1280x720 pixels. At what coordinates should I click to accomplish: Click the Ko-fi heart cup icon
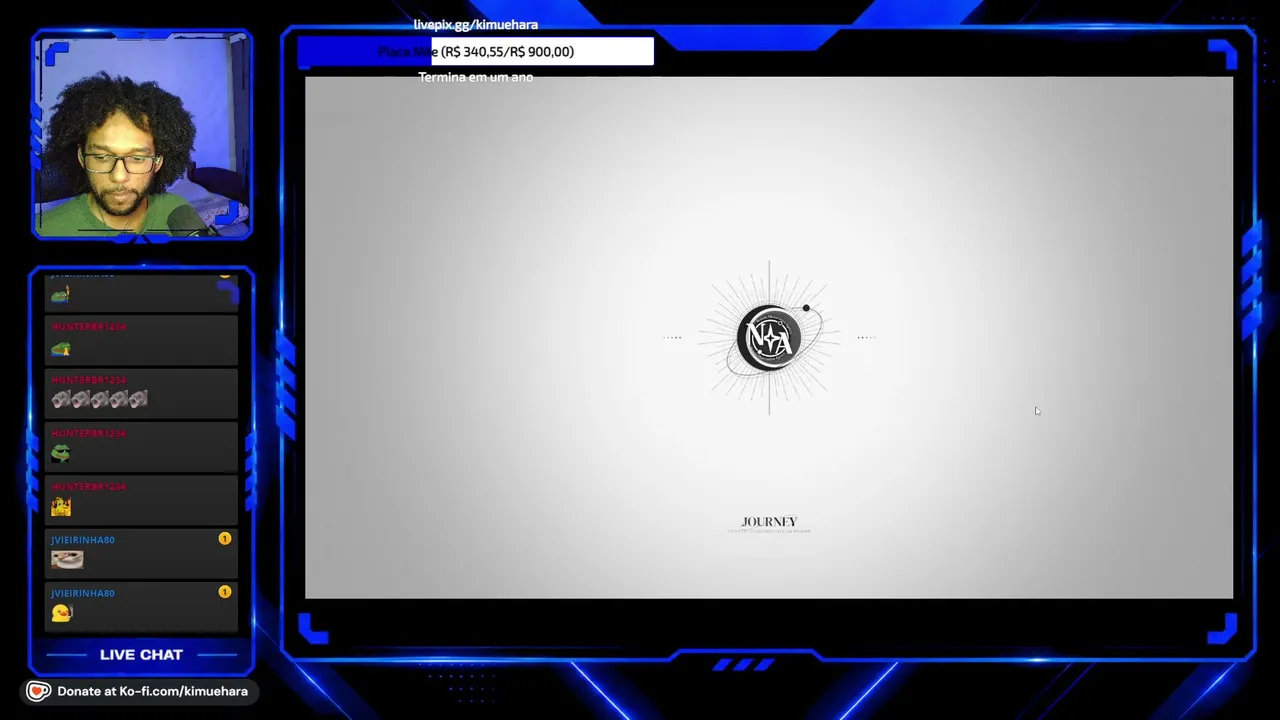[x=38, y=691]
